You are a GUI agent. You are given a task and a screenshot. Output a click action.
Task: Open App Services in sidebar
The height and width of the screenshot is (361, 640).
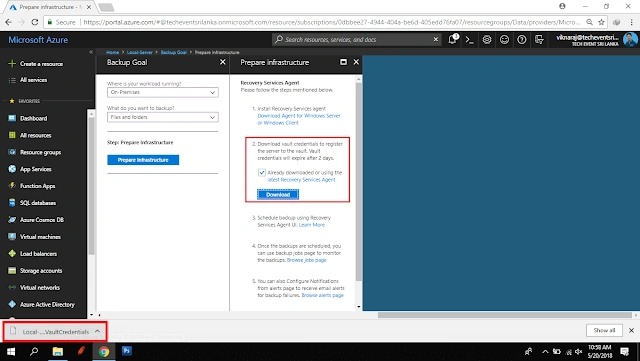[36, 169]
